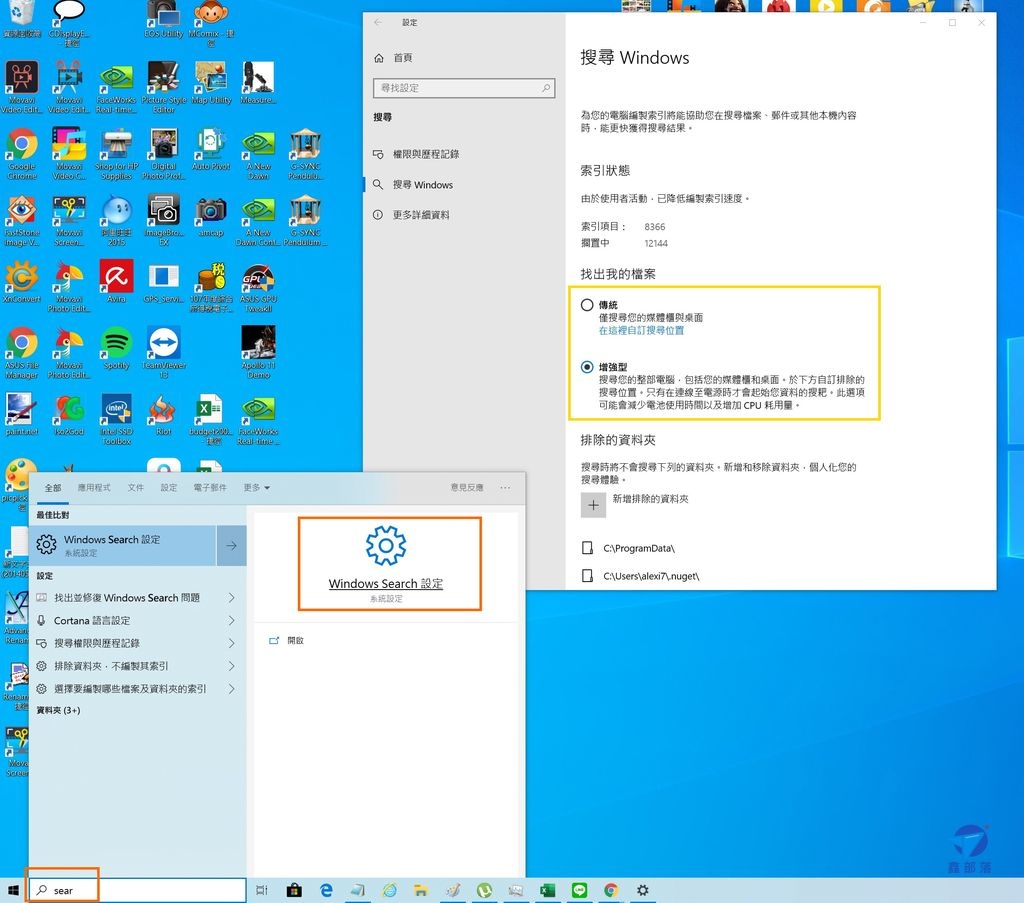
Task: Click 意見反應 in search panel
Action: click(x=467, y=487)
